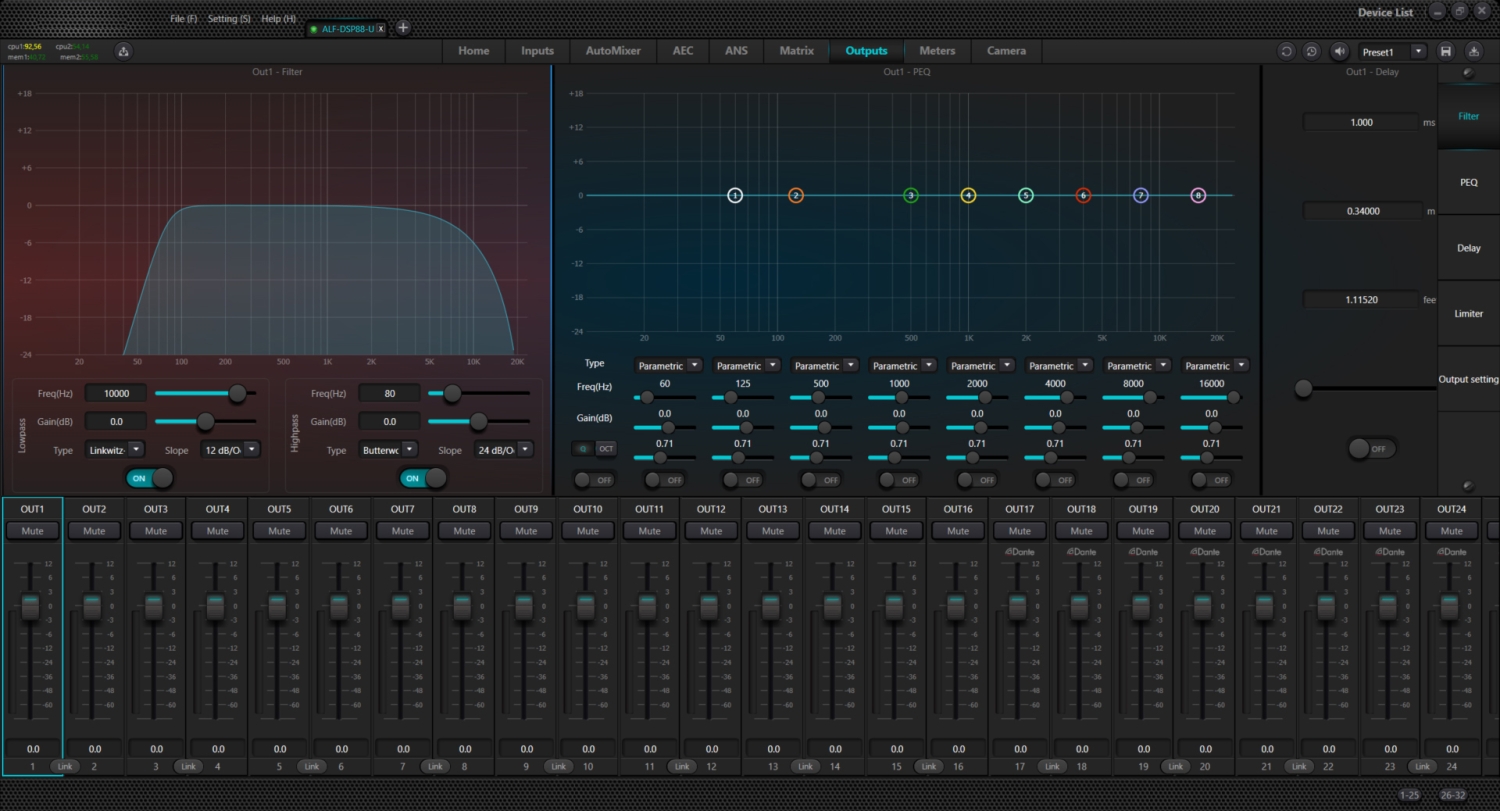
Task: Select PEQ band 6 red node
Action: [1083, 196]
